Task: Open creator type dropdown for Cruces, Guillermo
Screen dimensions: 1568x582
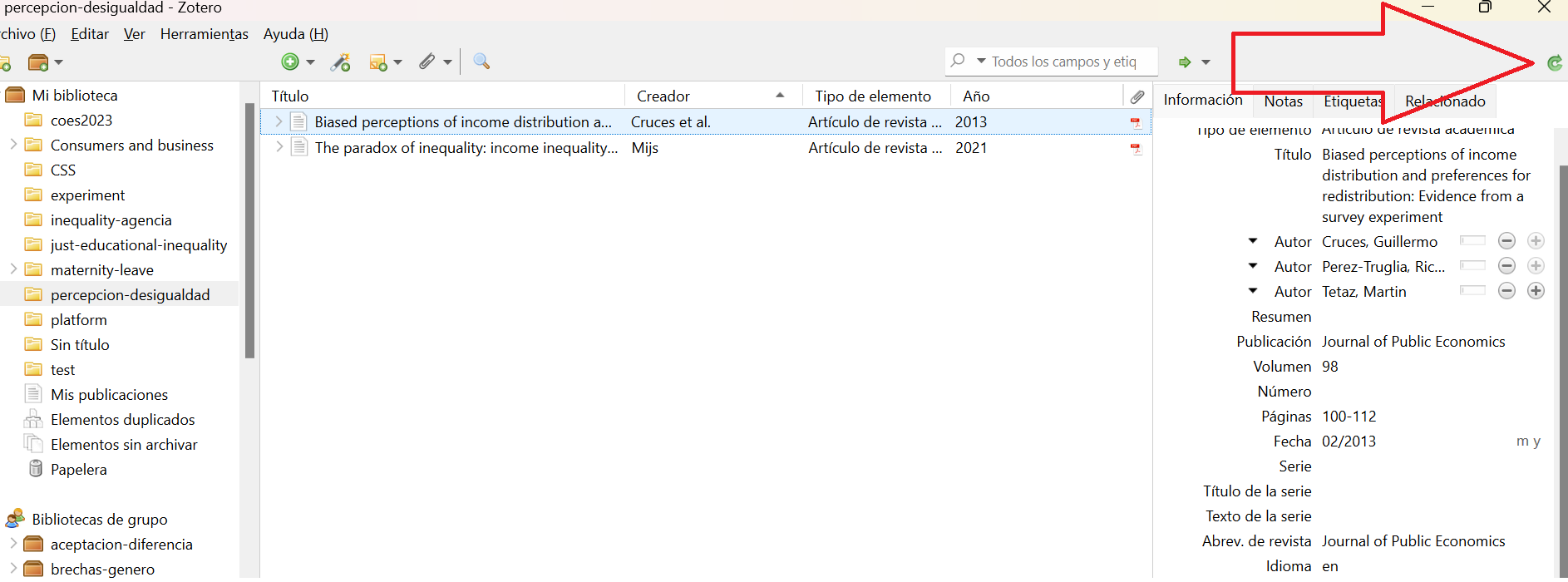Action: 1253,241
